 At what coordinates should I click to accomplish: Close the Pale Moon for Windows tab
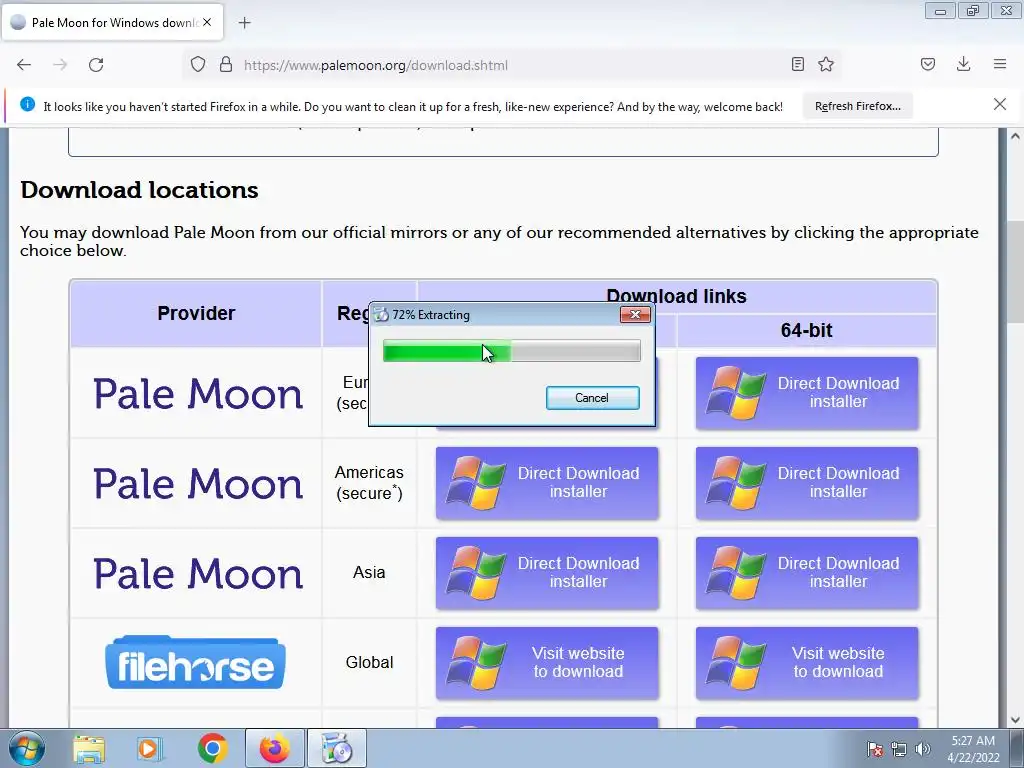pos(207,22)
